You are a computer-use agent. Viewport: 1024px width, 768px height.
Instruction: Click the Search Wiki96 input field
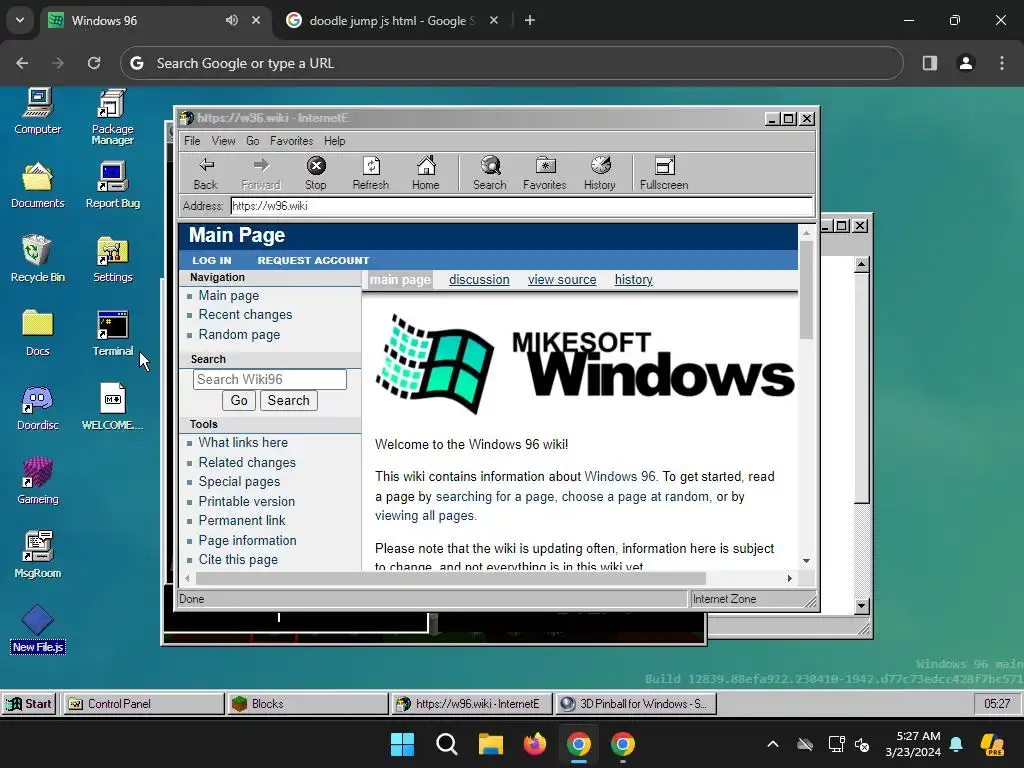(270, 379)
